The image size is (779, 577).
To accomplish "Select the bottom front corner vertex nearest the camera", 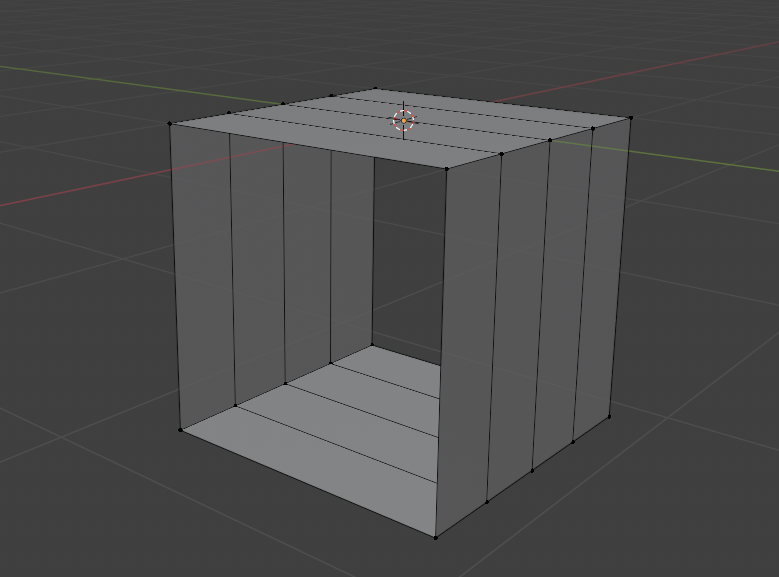I will [436, 536].
